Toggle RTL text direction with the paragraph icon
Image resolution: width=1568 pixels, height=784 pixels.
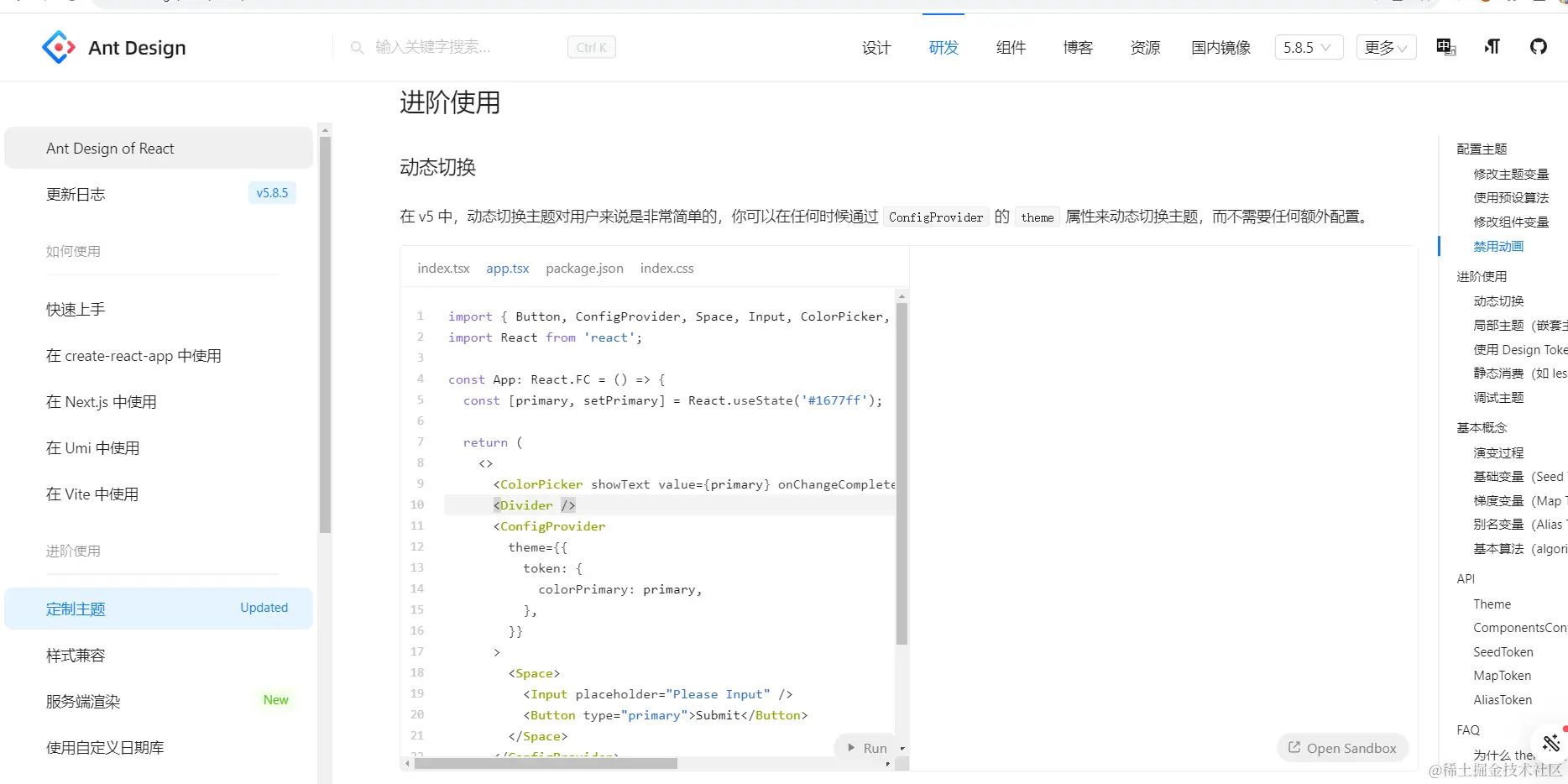click(1492, 46)
